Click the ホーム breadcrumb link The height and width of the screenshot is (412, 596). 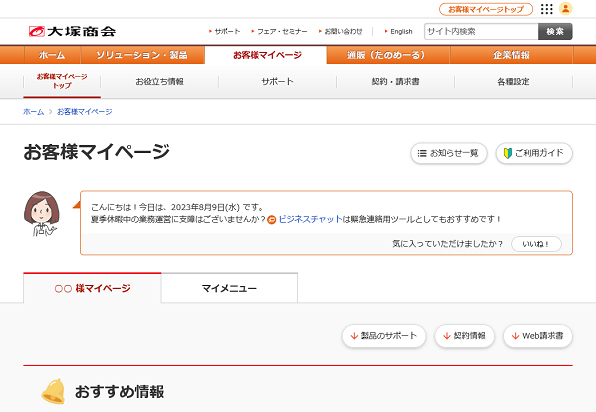[x=33, y=112]
